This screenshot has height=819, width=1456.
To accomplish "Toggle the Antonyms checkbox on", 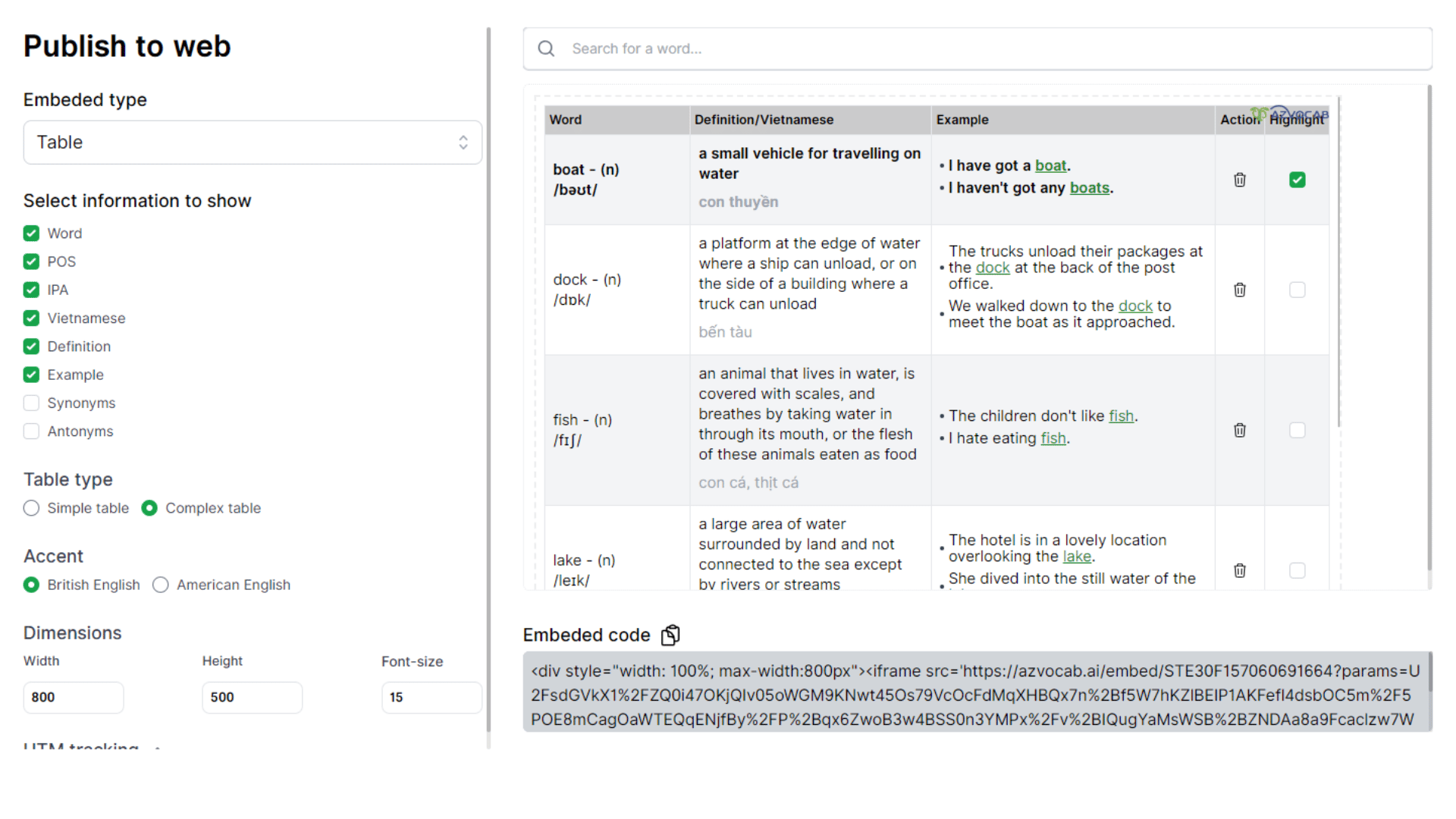I will [32, 431].
